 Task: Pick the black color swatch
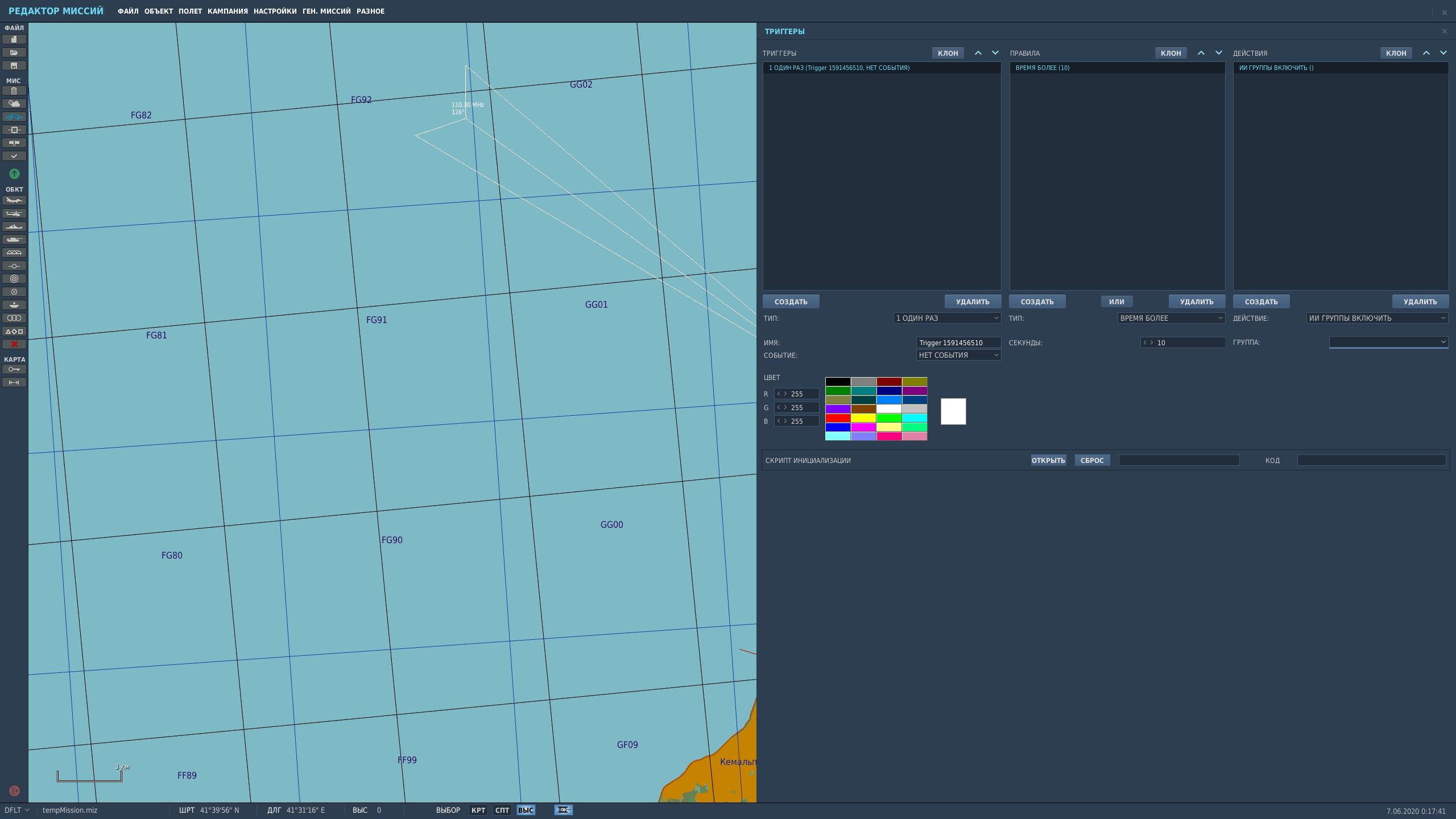coord(838,382)
